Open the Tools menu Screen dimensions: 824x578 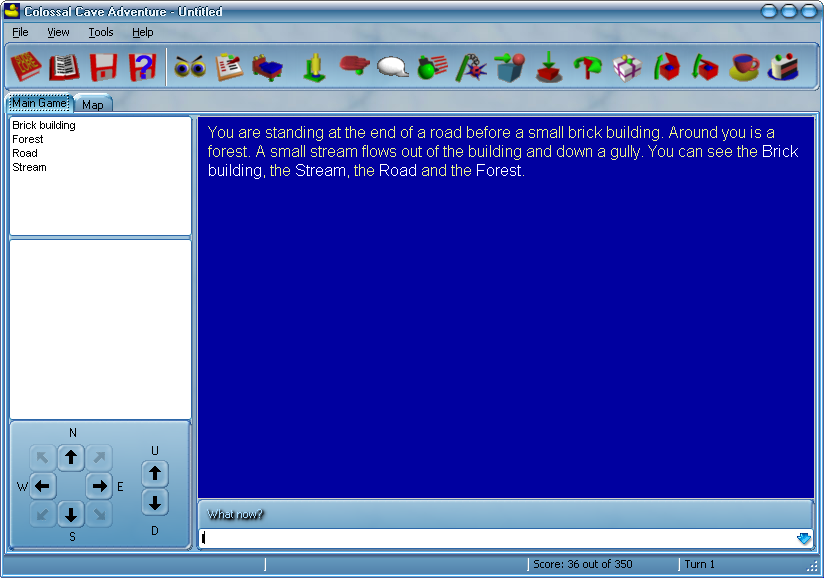point(100,32)
